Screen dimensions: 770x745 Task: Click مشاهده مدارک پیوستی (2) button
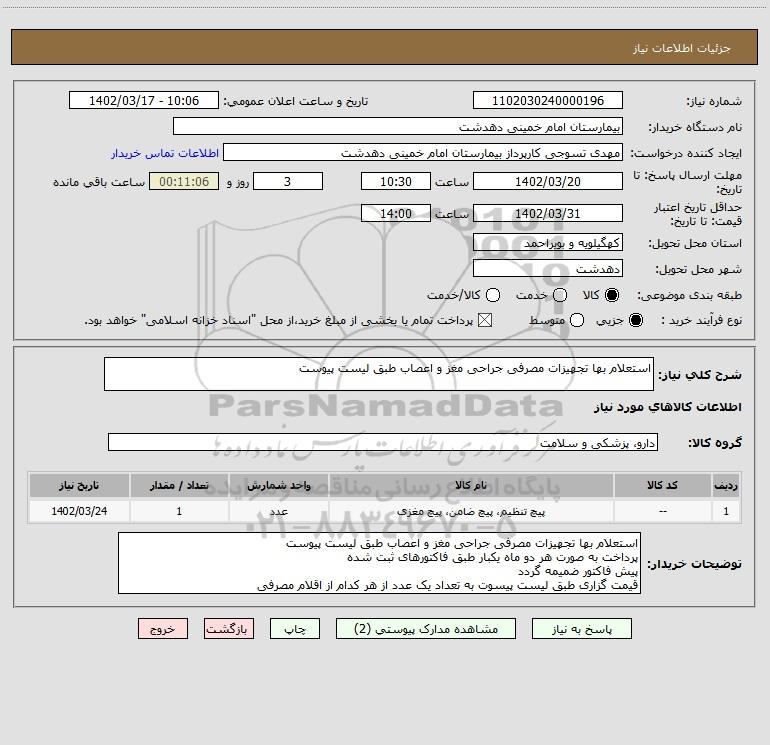426,629
